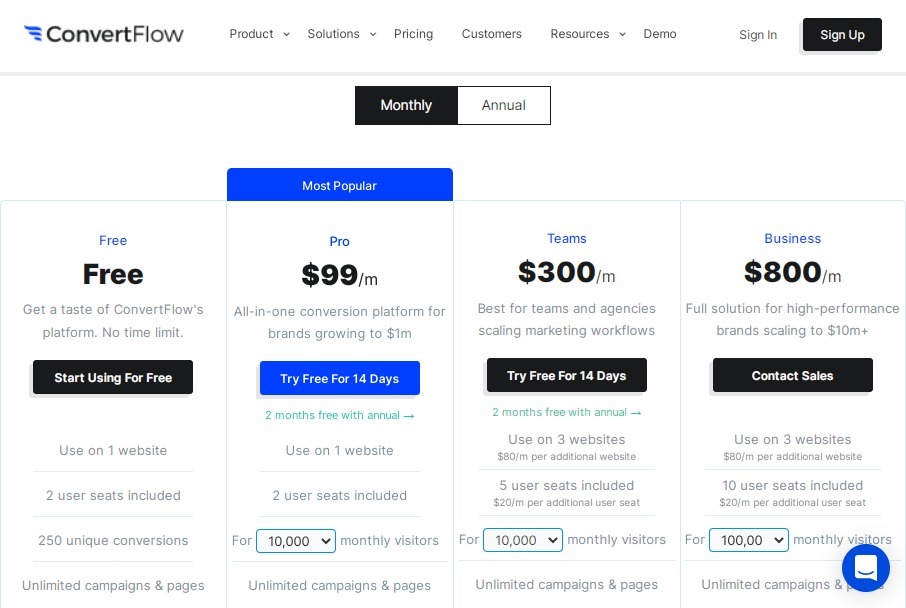Click the Product menu chevron arrow

point(286,34)
